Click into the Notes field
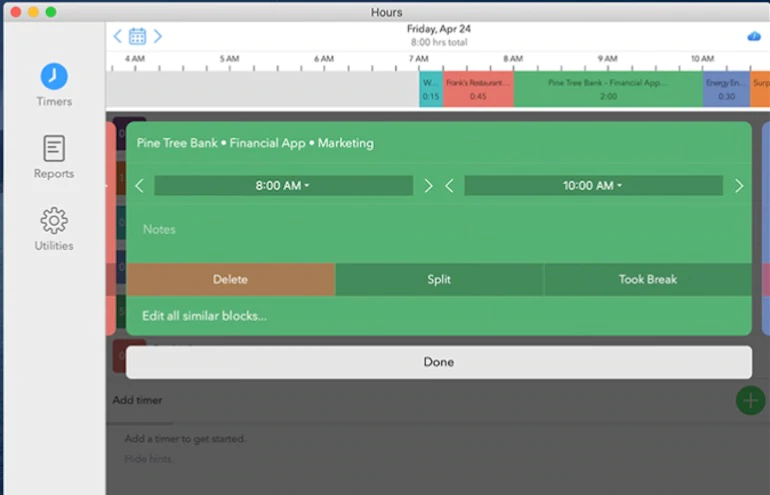 (x=438, y=230)
